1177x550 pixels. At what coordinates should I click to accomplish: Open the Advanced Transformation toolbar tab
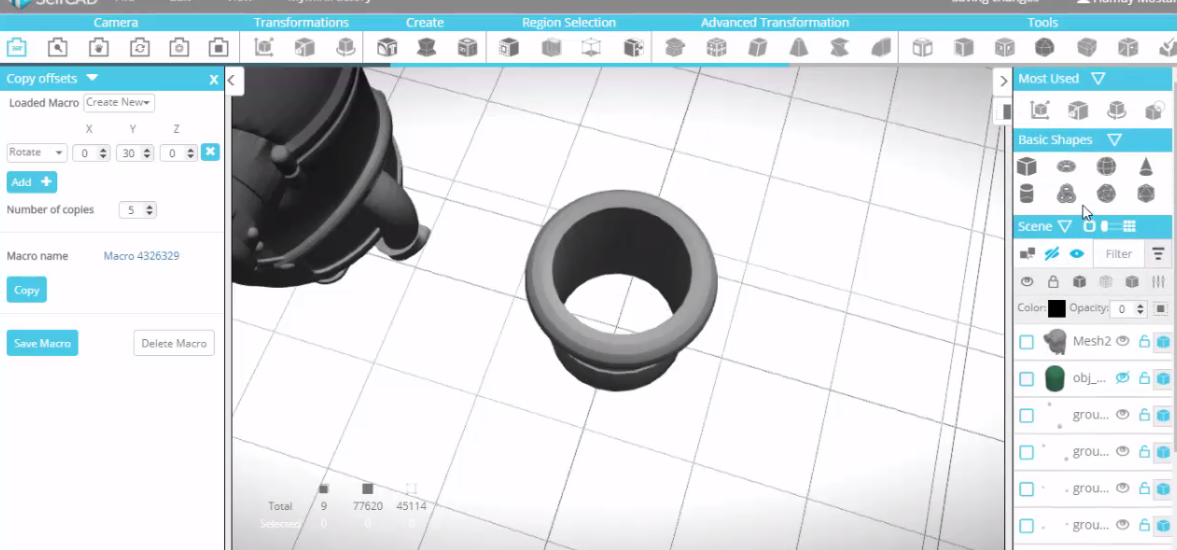pyautogui.click(x=775, y=23)
